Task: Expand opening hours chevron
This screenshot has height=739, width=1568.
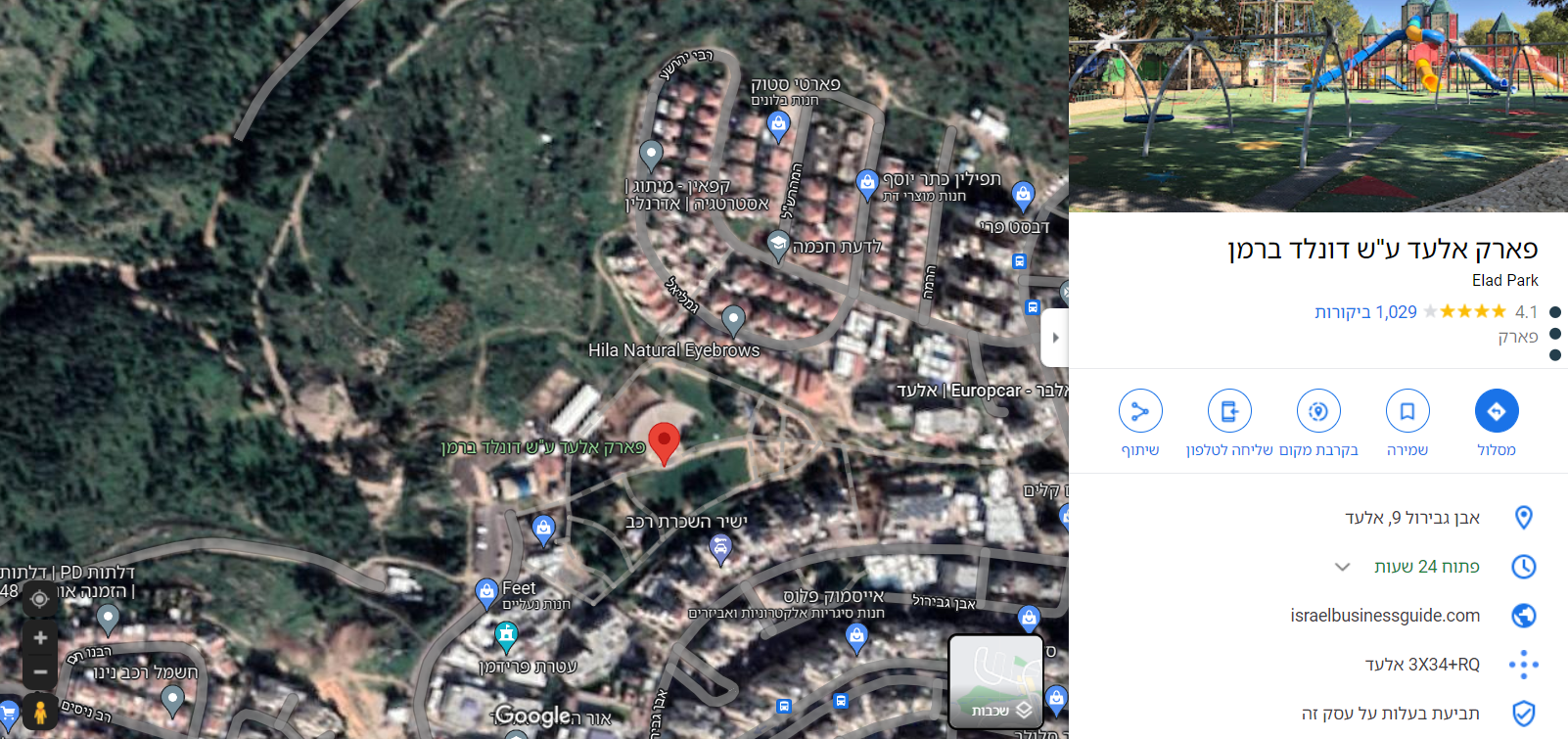Action: click(x=1343, y=567)
